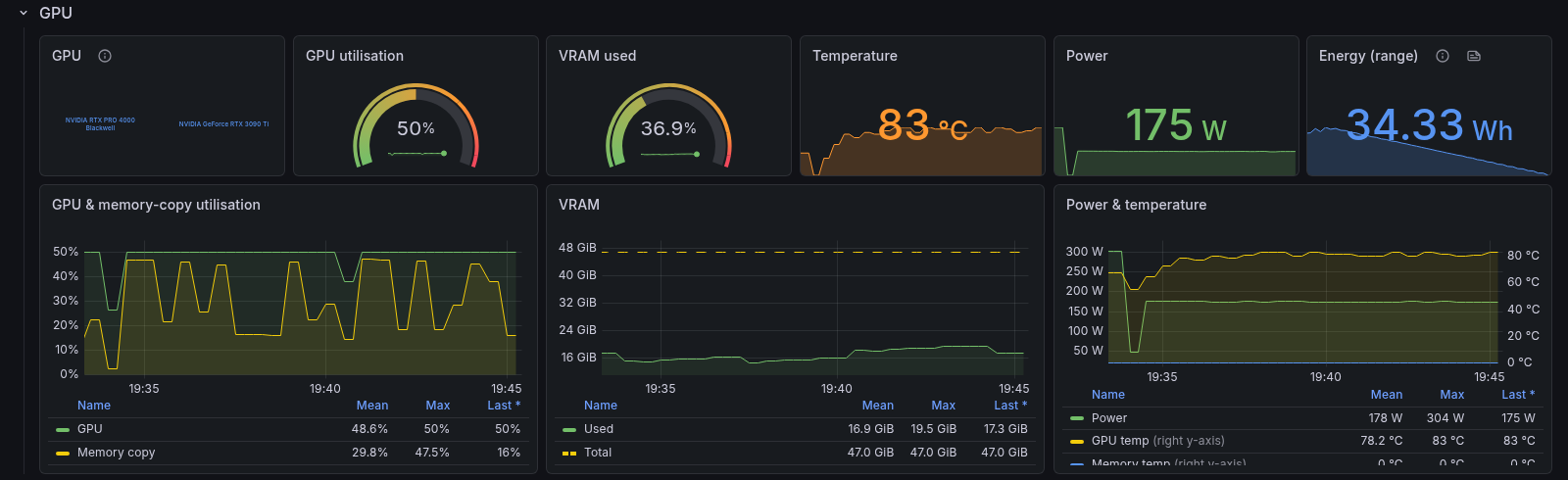Open the Energy (range) panel title
1568x480 pixels.
point(1368,56)
